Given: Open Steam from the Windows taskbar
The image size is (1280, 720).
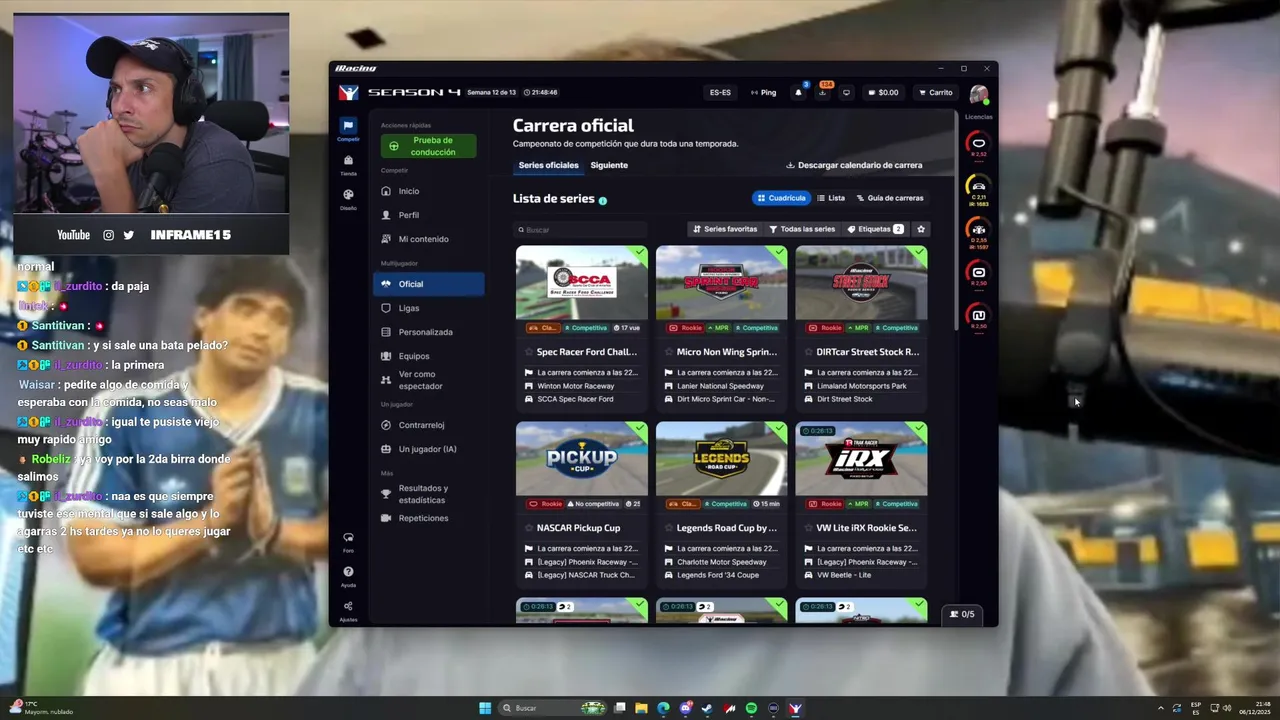Looking at the screenshot, I should 708,708.
